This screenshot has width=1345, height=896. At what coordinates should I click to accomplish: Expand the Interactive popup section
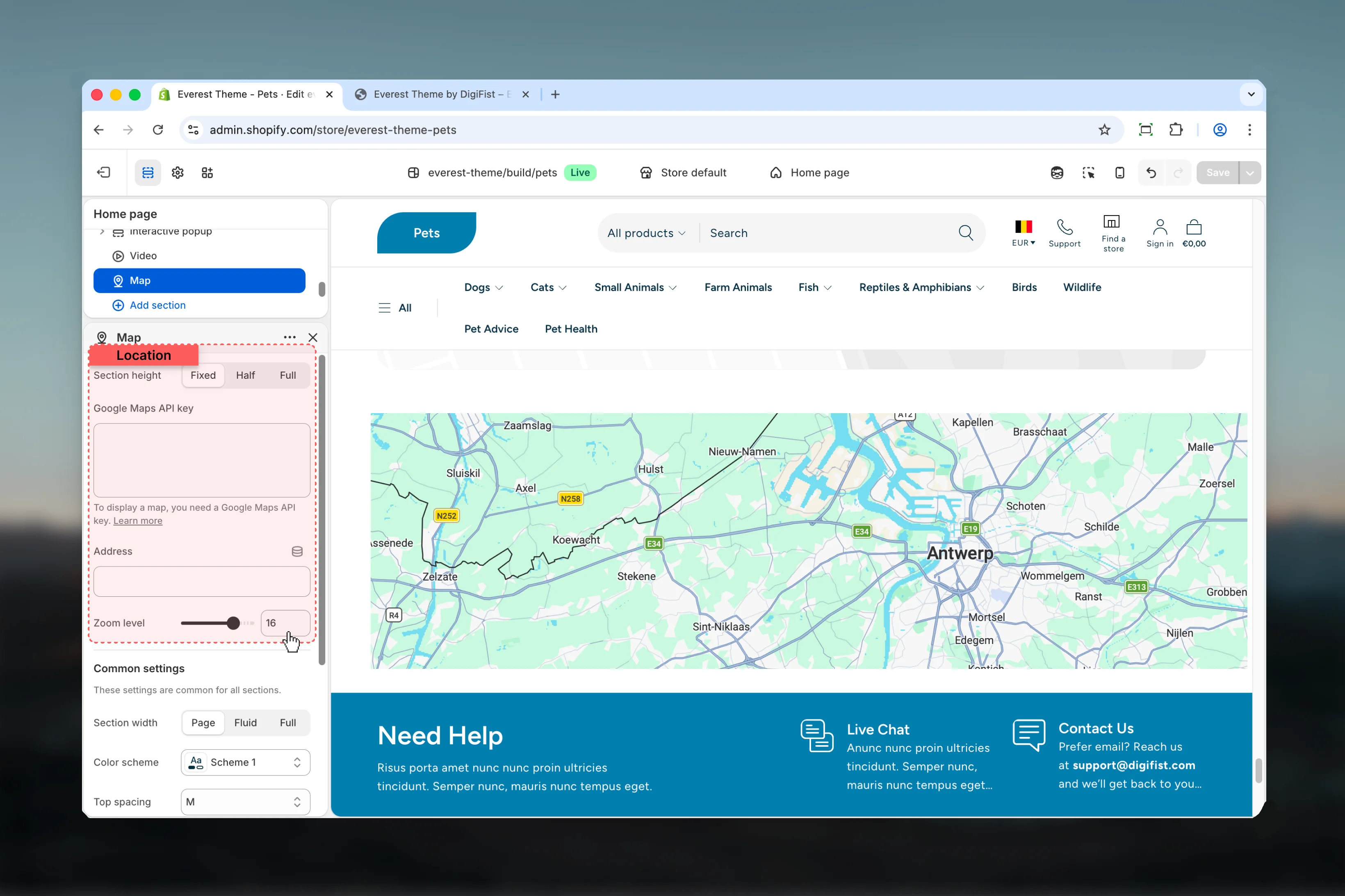point(103,232)
